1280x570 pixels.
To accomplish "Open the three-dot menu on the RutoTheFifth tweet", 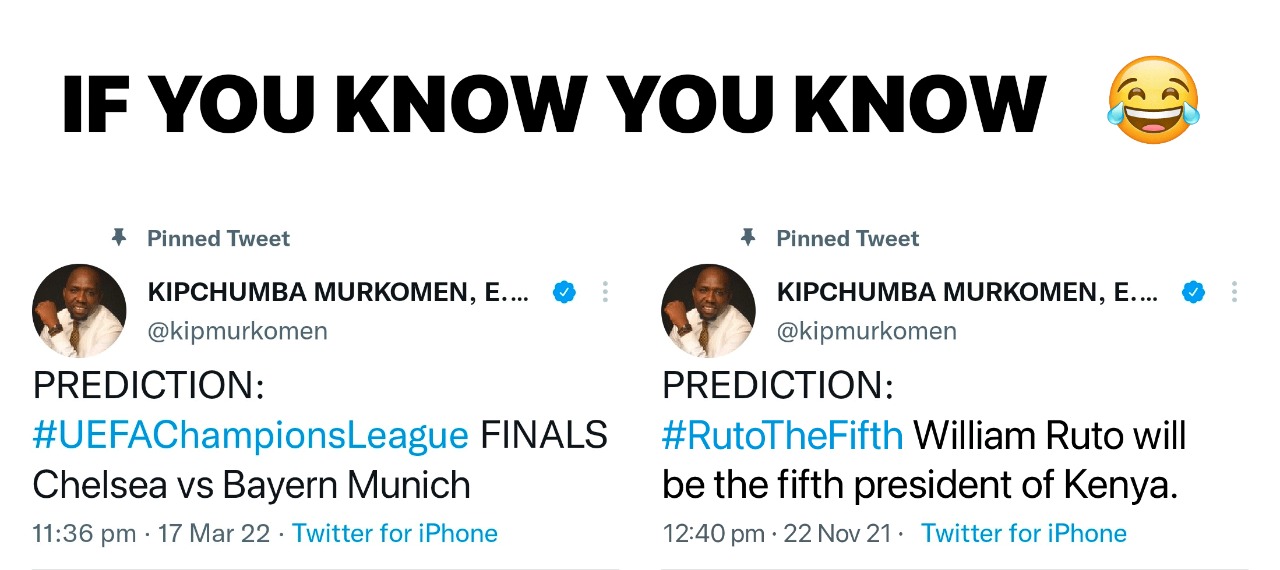I will (1235, 292).
